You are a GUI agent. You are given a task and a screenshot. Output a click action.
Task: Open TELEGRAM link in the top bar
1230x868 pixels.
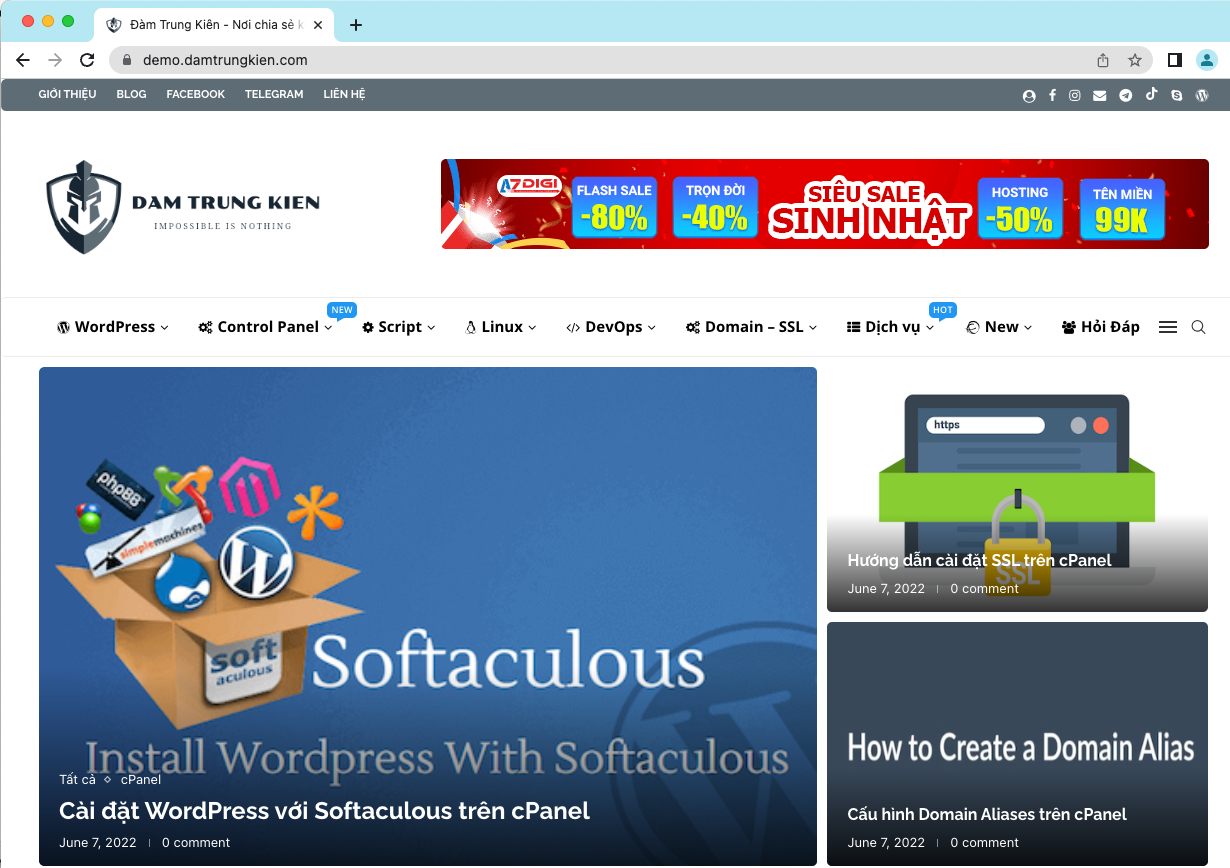point(274,94)
